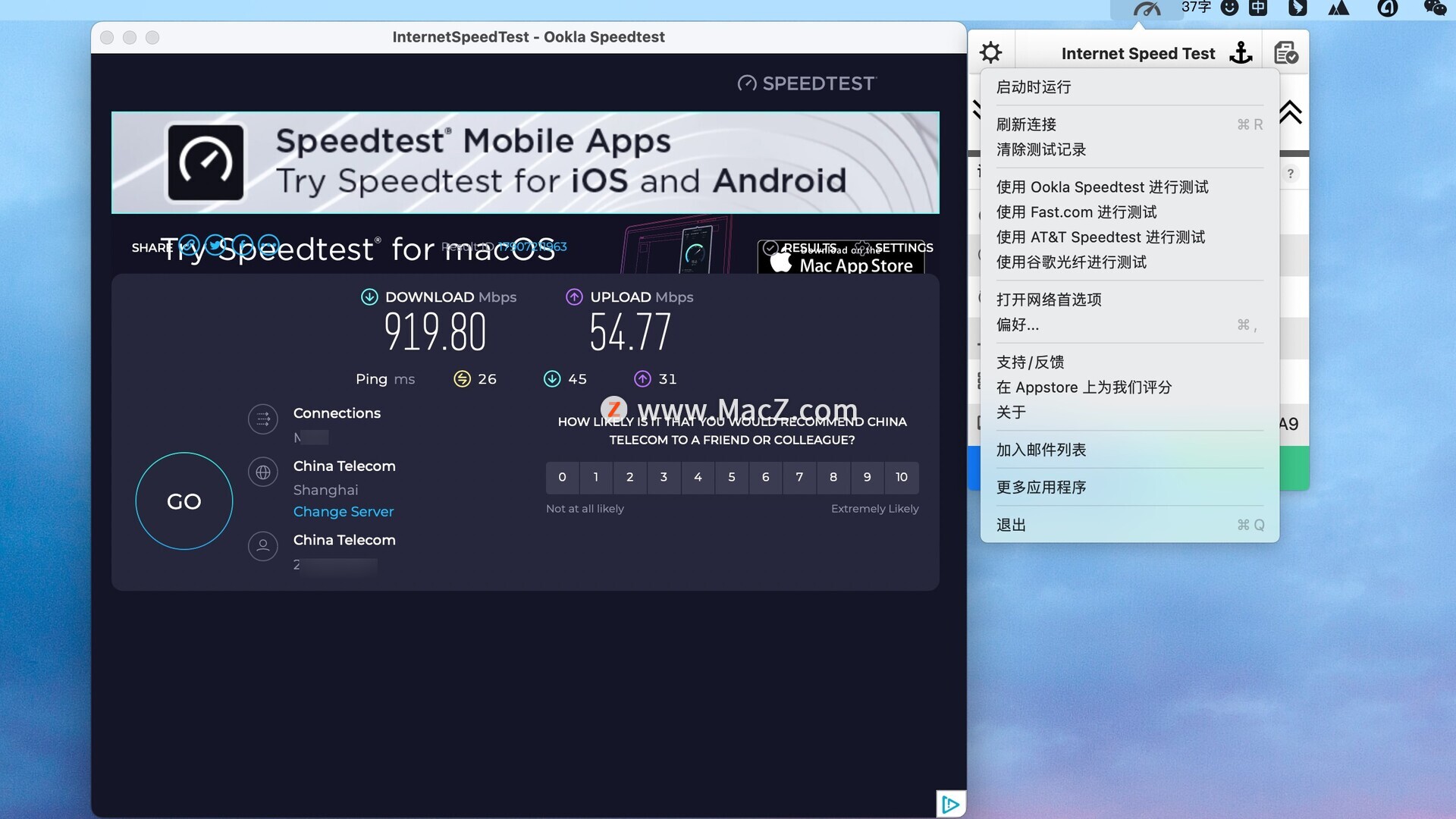This screenshot has width=1456, height=819.
Task: Open 打开网络首选项
Action: (x=1129, y=300)
